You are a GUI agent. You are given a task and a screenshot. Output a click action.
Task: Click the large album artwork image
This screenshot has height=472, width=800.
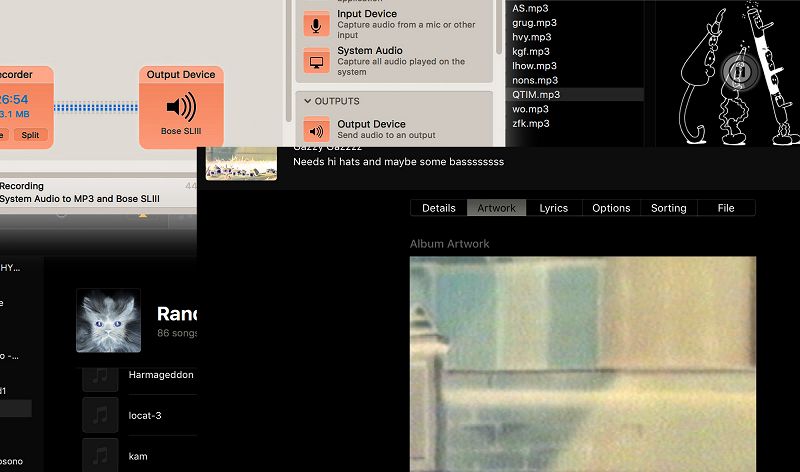point(582,364)
